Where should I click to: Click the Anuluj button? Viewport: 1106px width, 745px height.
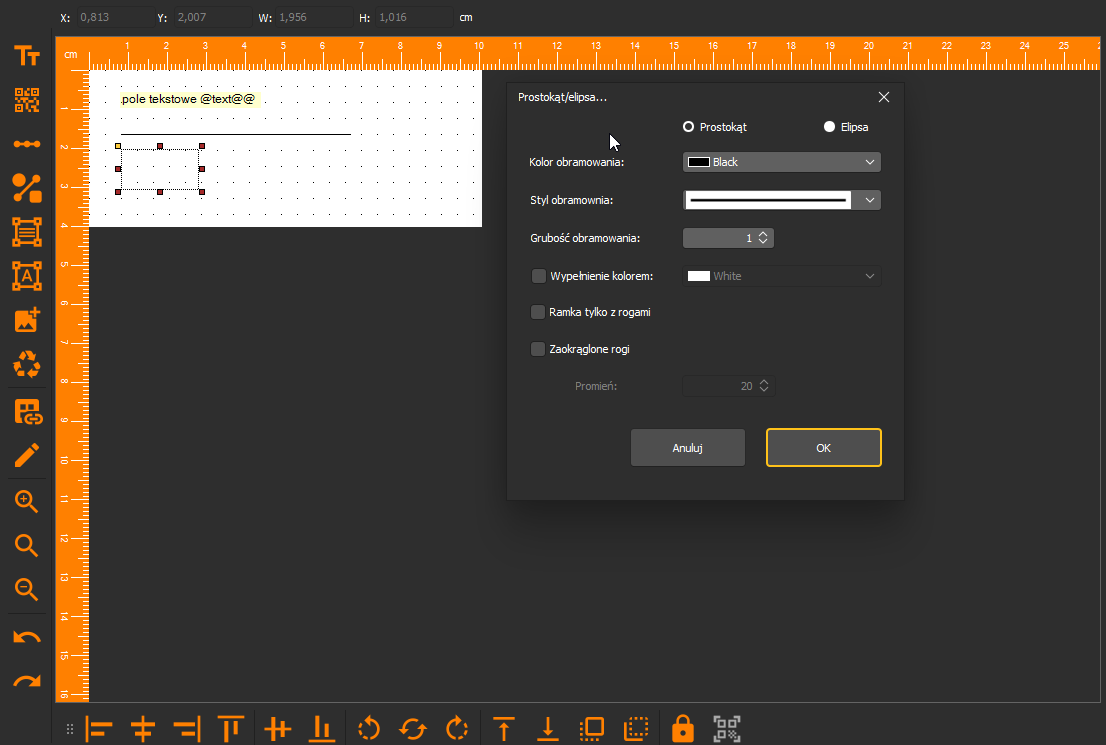click(x=688, y=448)
